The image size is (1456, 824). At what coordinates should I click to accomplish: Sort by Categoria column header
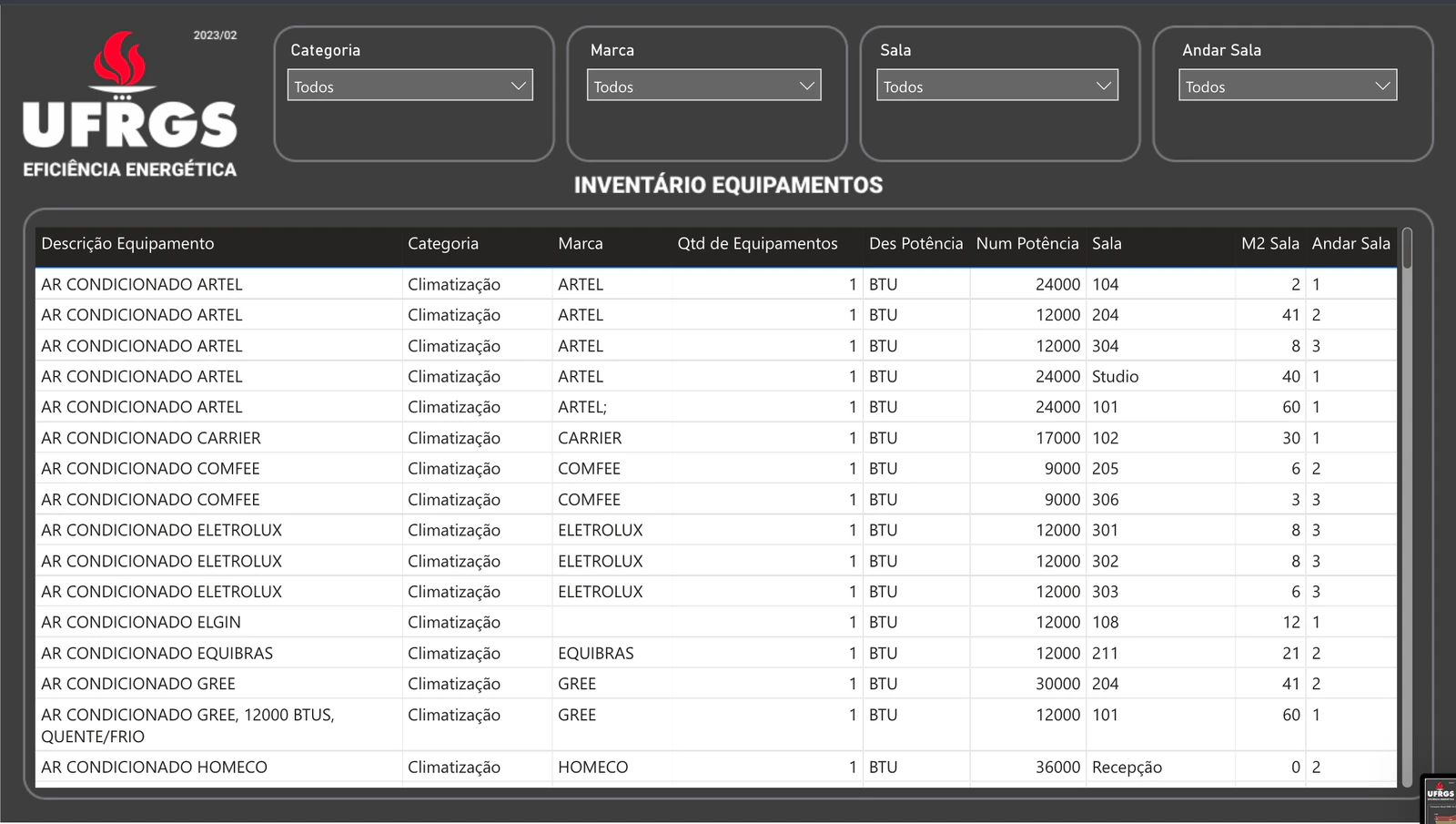443,243
